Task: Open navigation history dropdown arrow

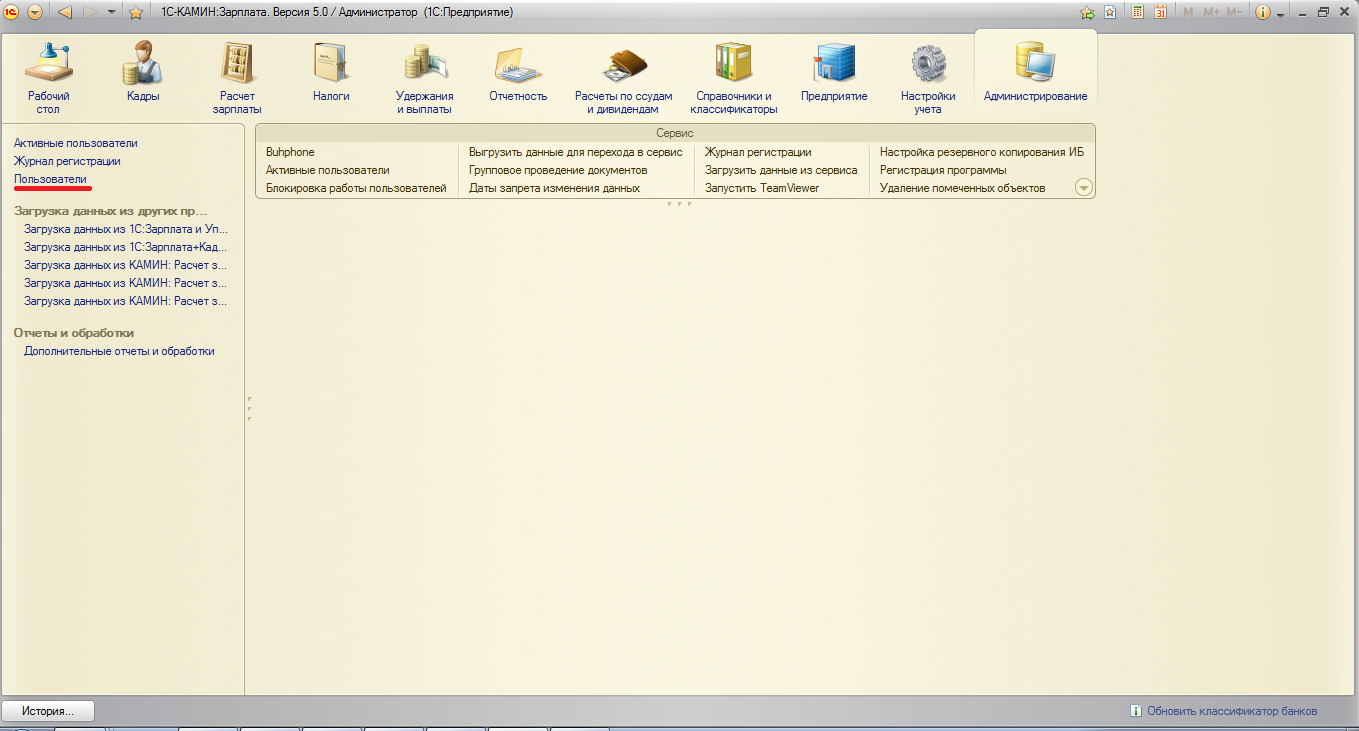Action: click(112, 12)
